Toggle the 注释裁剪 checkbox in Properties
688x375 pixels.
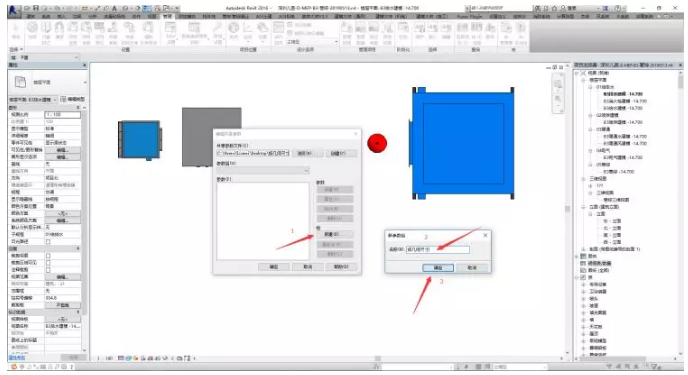(x=48, y=270)
